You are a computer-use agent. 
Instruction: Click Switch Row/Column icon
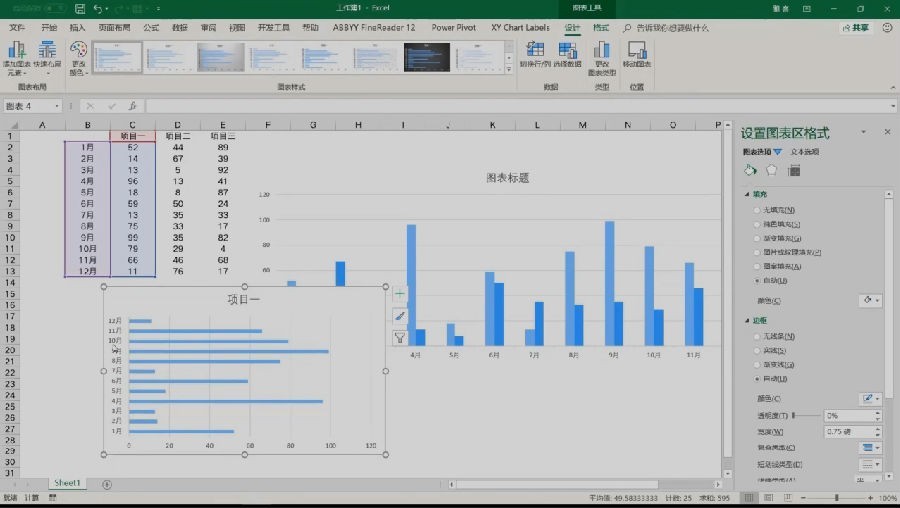(535, 55)
